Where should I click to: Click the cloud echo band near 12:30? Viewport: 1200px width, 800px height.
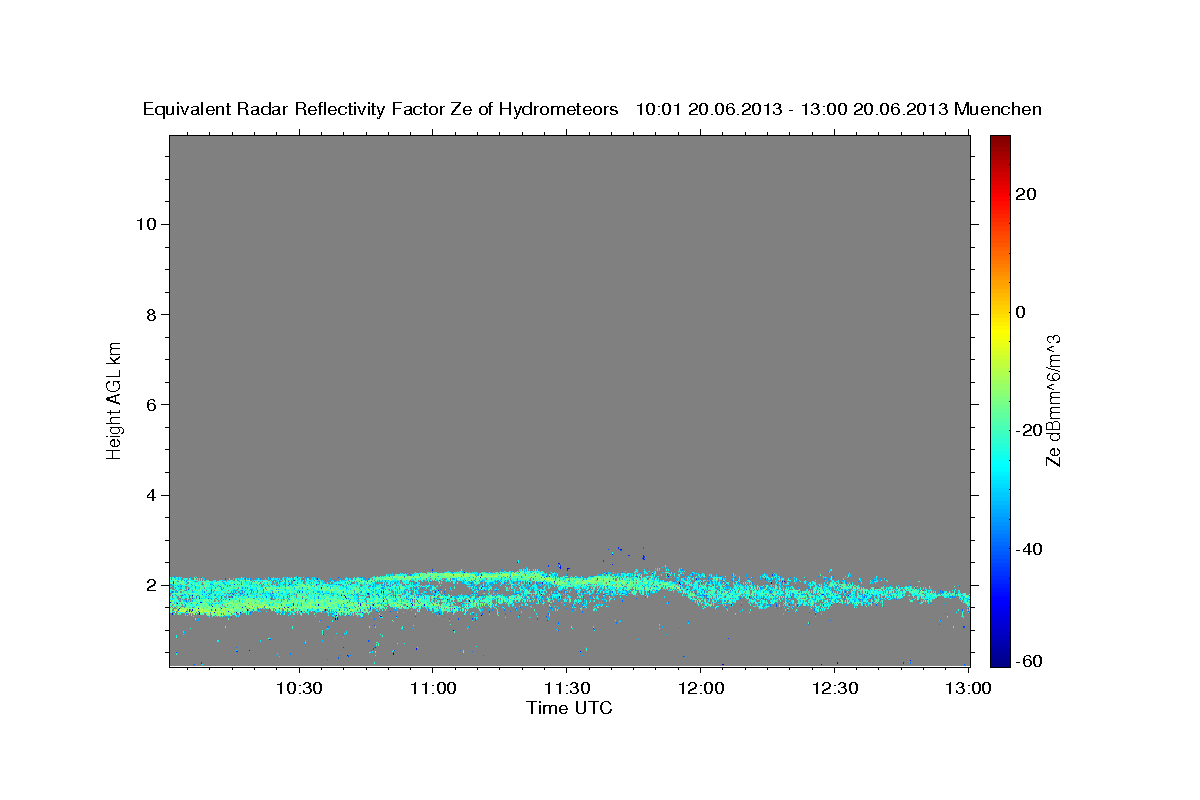point(834,592)
